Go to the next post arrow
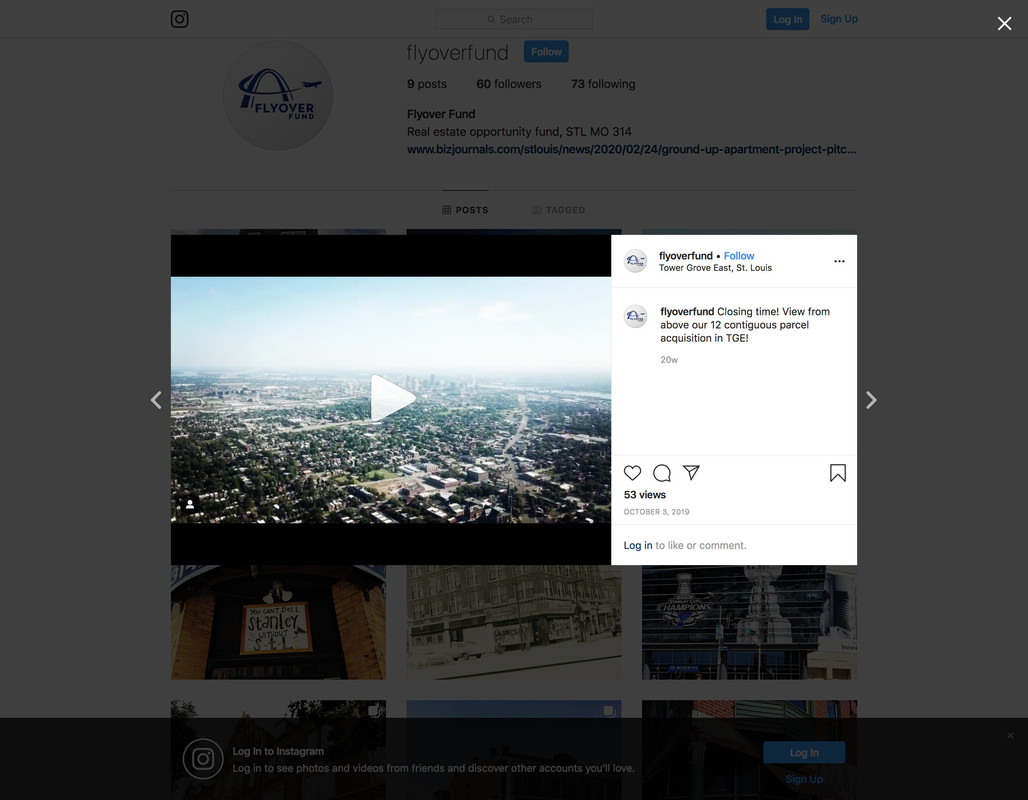The image size is (1028, 800). coord(871,400)
